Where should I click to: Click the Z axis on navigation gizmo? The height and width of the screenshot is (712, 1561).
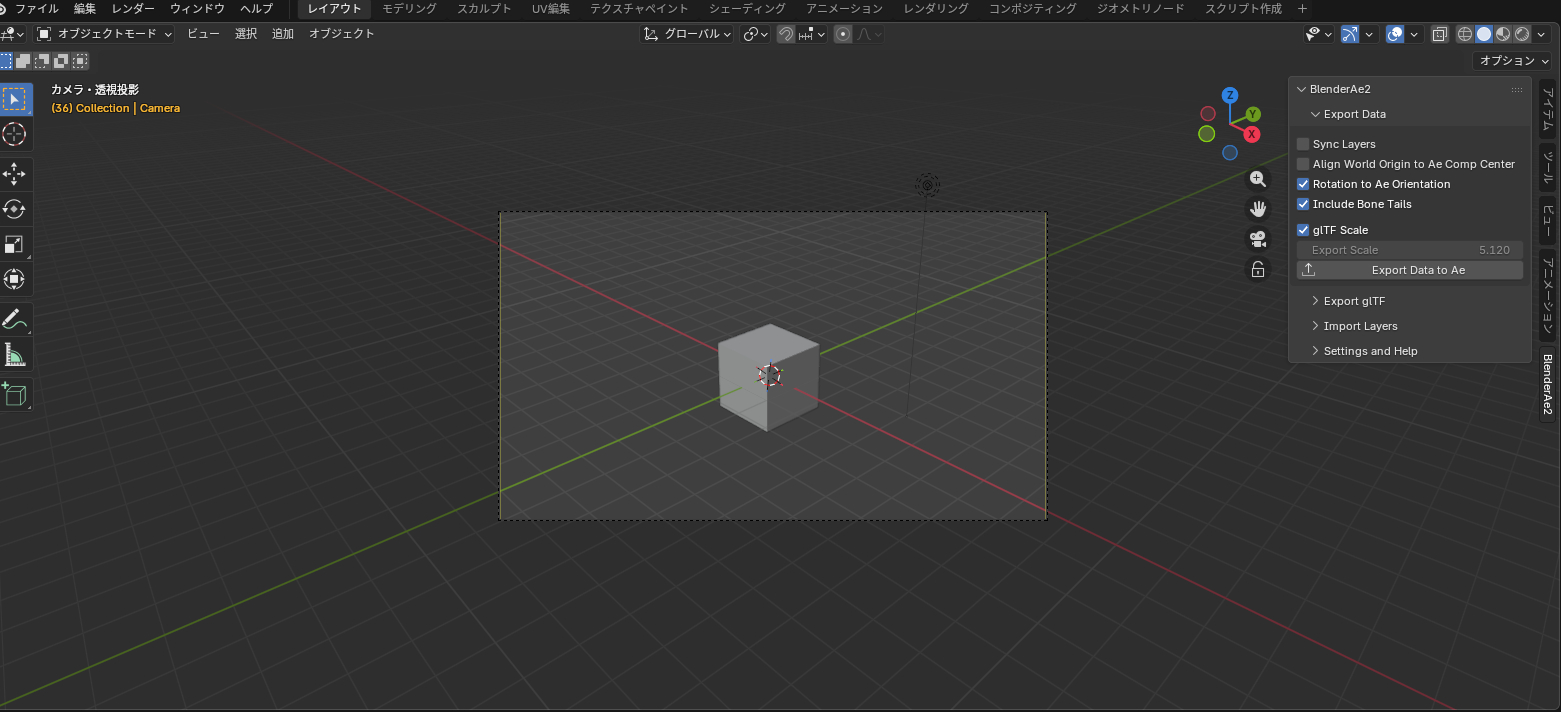(1230, 96)
